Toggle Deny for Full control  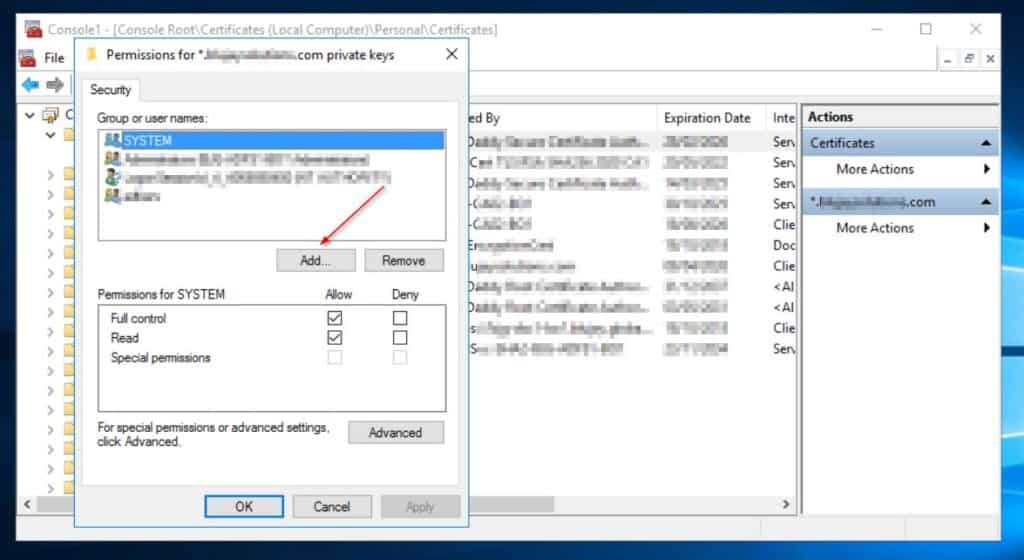pos(400,318)
